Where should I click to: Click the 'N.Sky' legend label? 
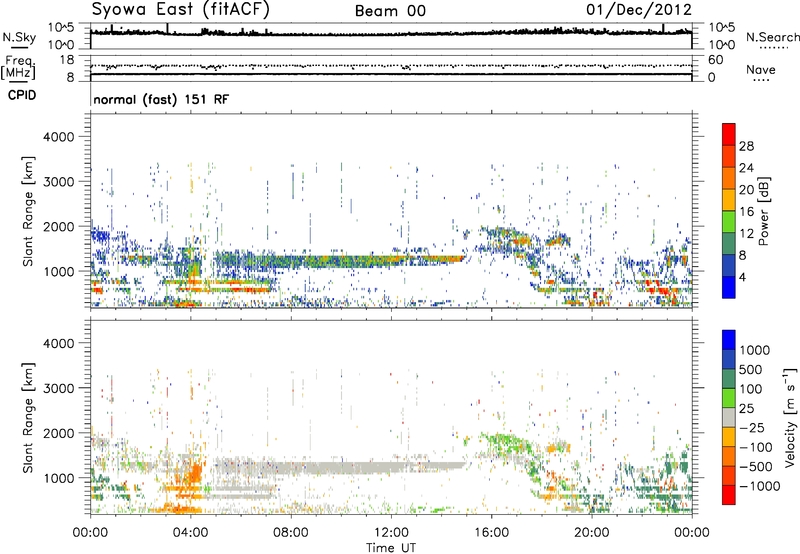click(19, 37)
